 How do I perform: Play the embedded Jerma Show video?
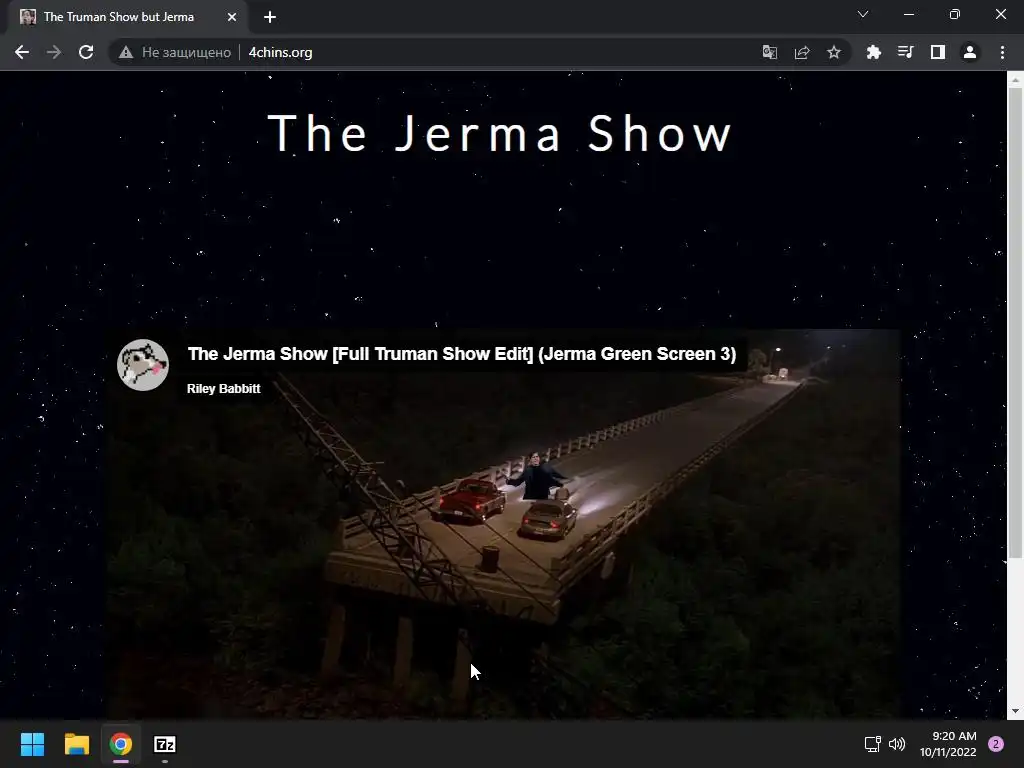(x=504, y=522)
